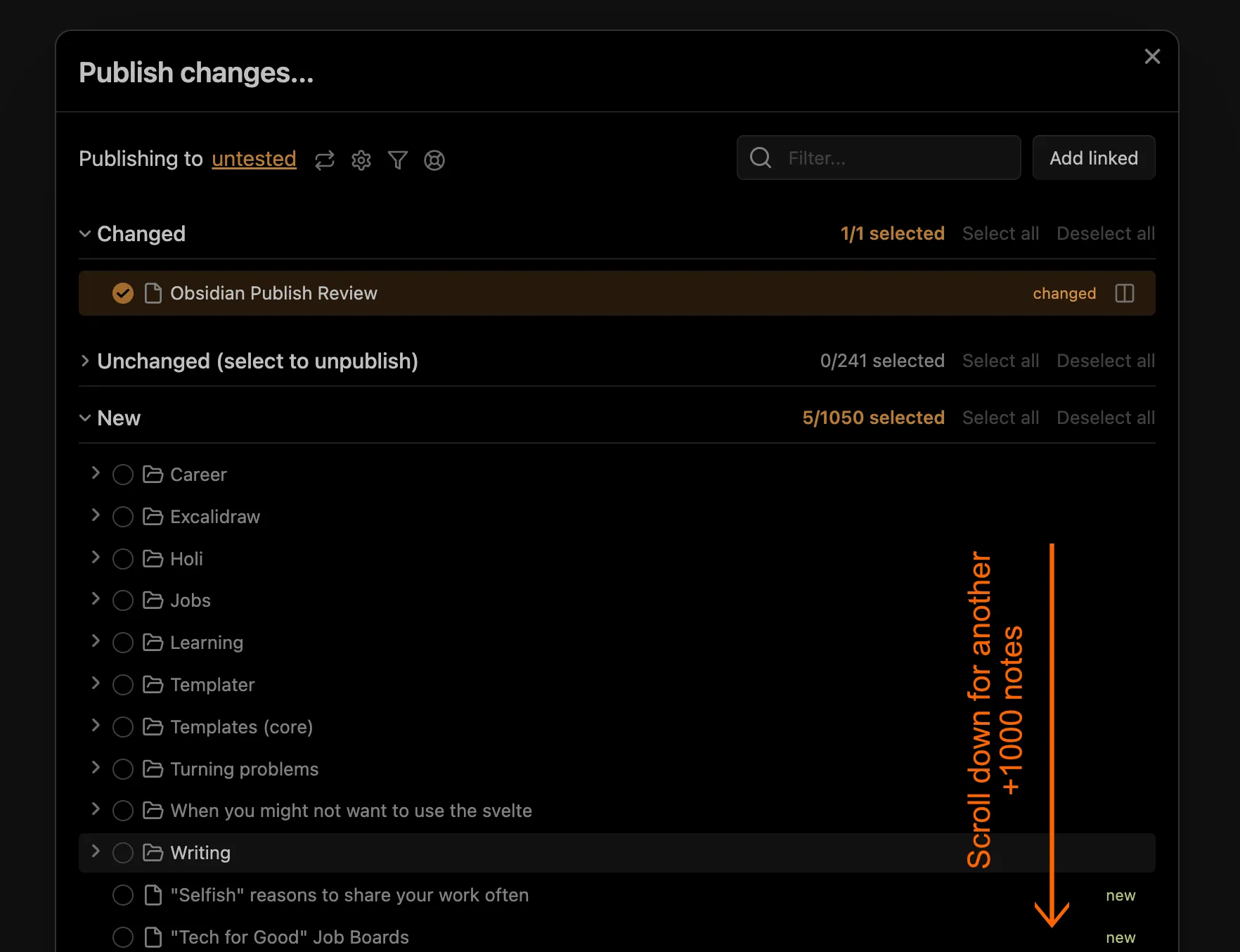1240x952 pixels.
Task: Click the "changed" status label
Action: tap(1064, 293)
